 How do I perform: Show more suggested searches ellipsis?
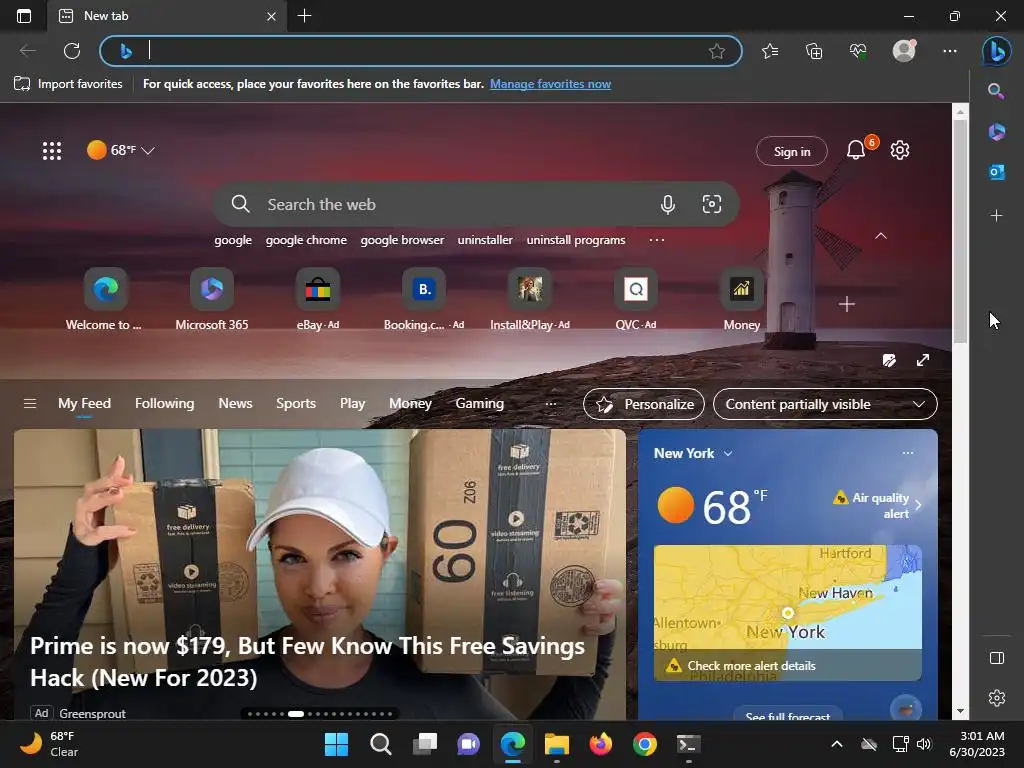tap(657, 240)
